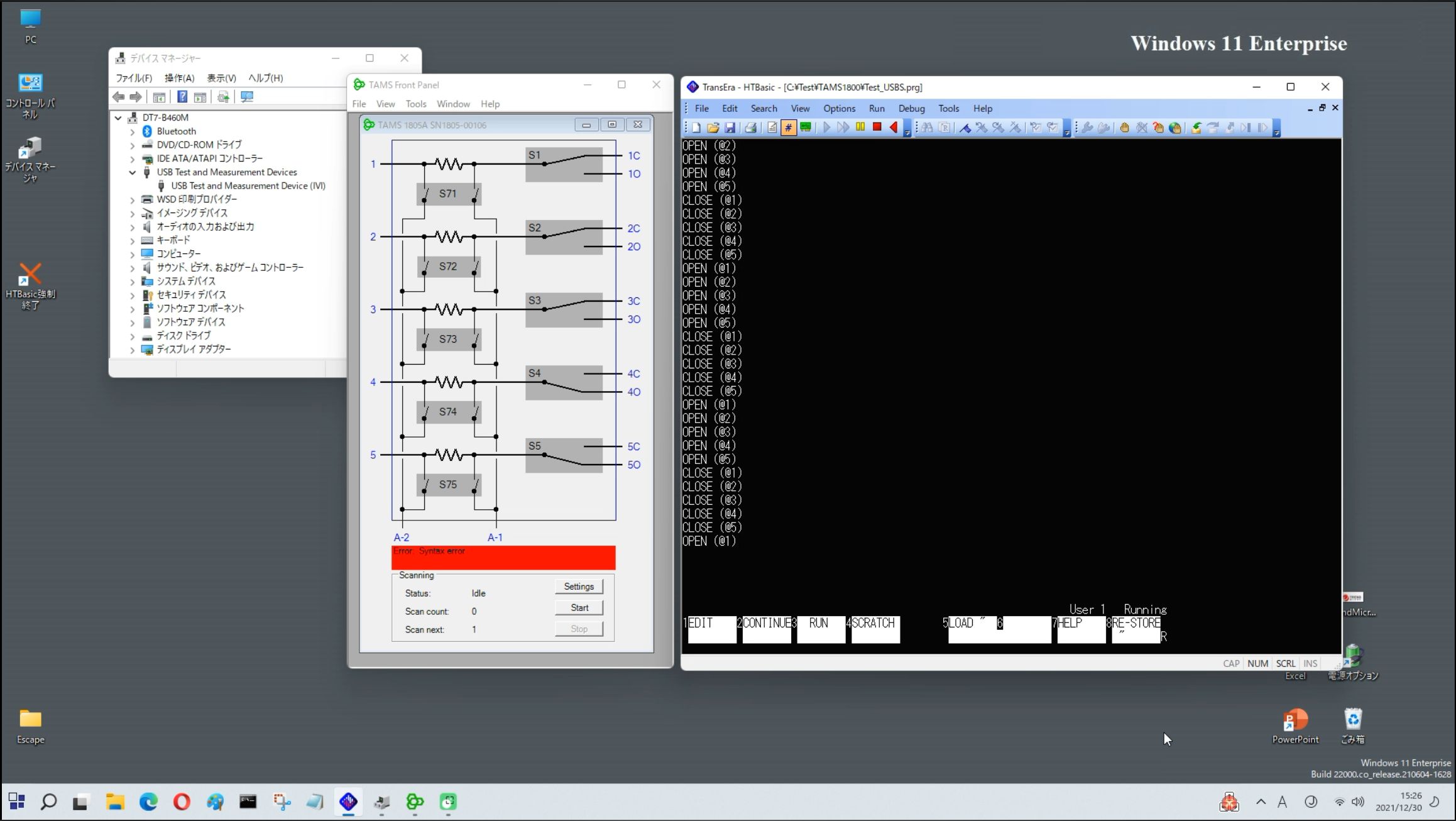This screenshot has height=821, width=1456.
Task: Open Debug menu in HTBasic
Action: (911, 108)
